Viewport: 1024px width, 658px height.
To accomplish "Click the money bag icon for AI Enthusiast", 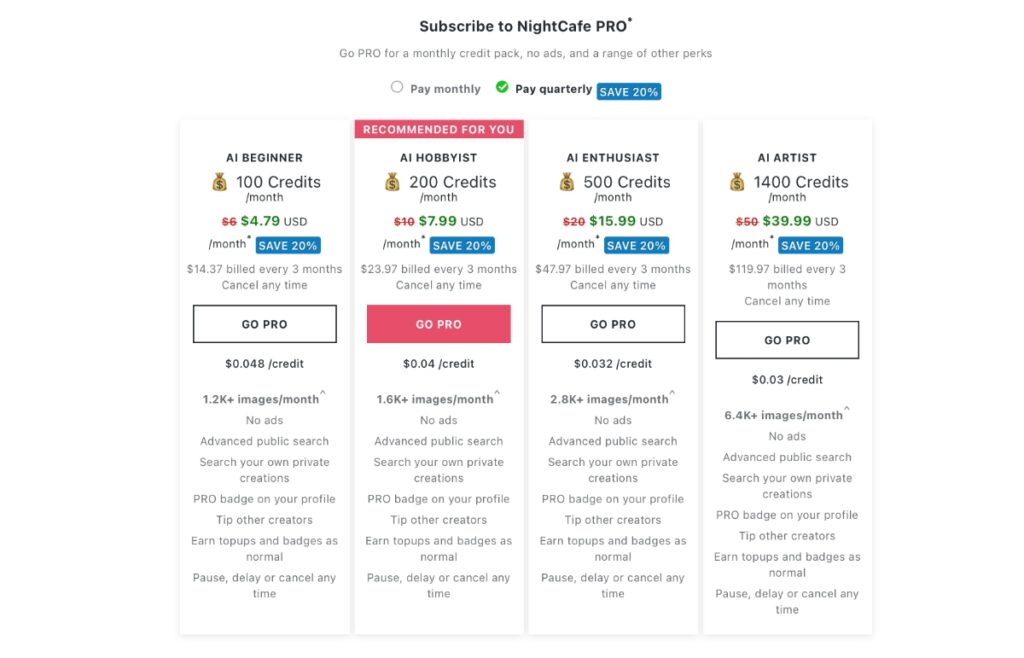I will pos(567,182).
